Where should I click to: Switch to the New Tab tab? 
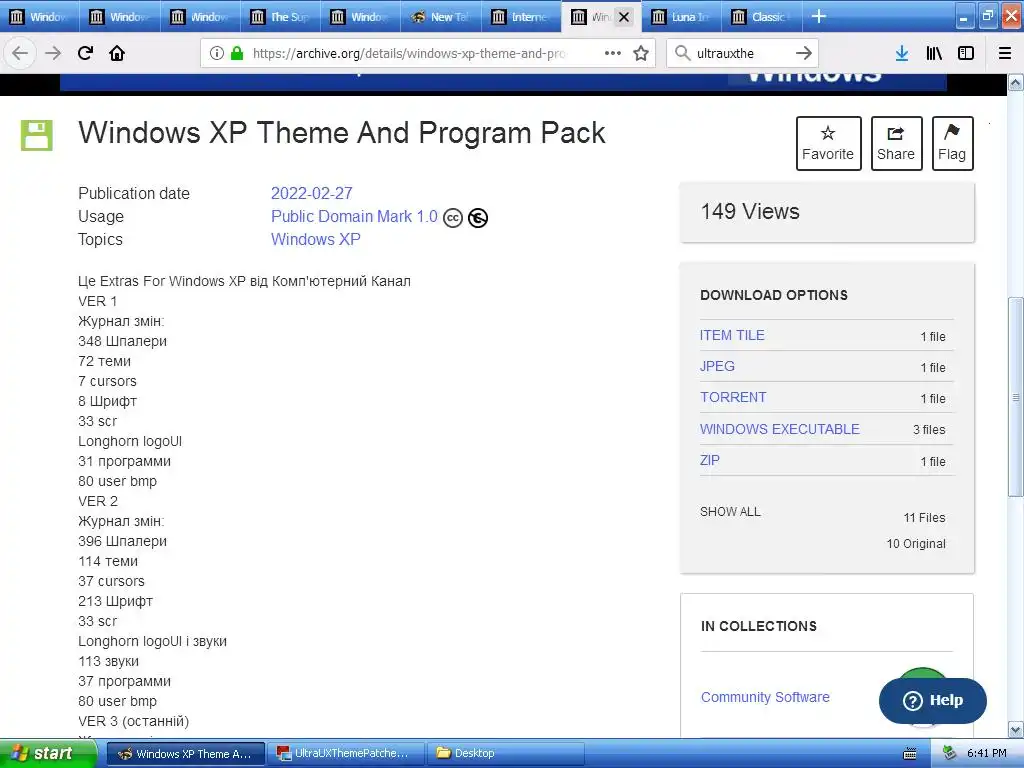tap(441, 17)
